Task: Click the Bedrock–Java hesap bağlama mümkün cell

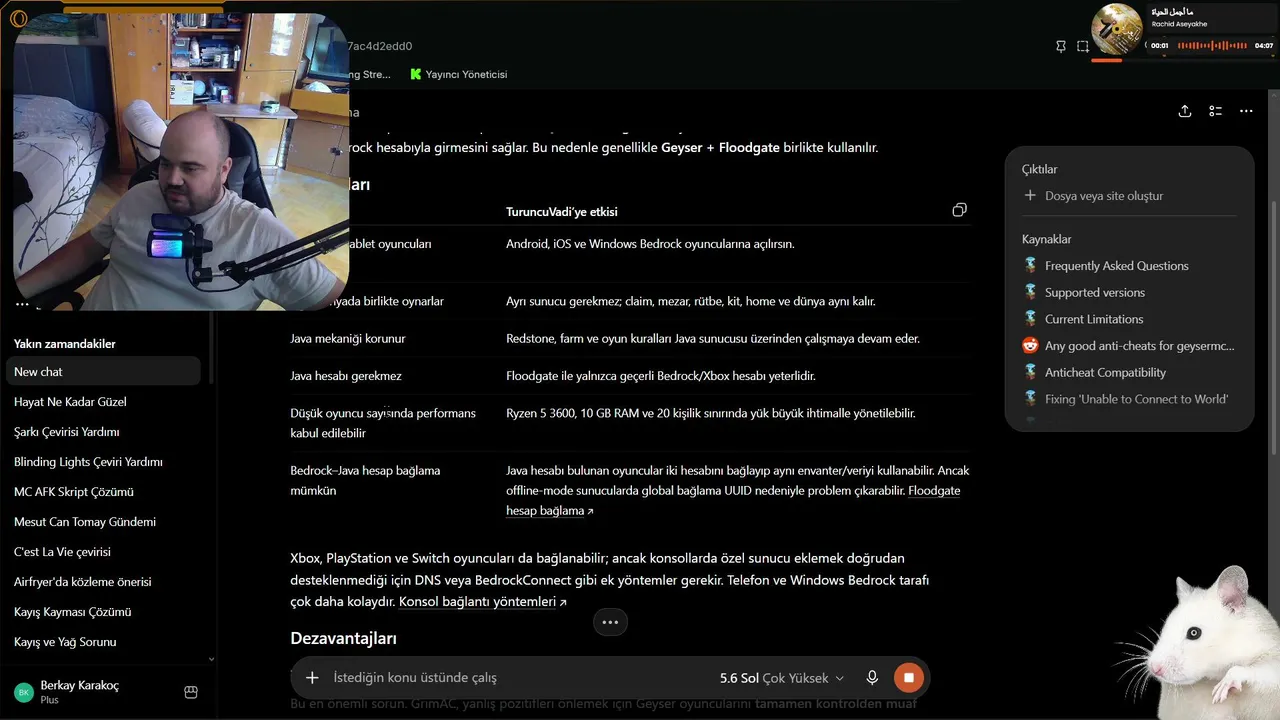Action: tap(365, 480)
